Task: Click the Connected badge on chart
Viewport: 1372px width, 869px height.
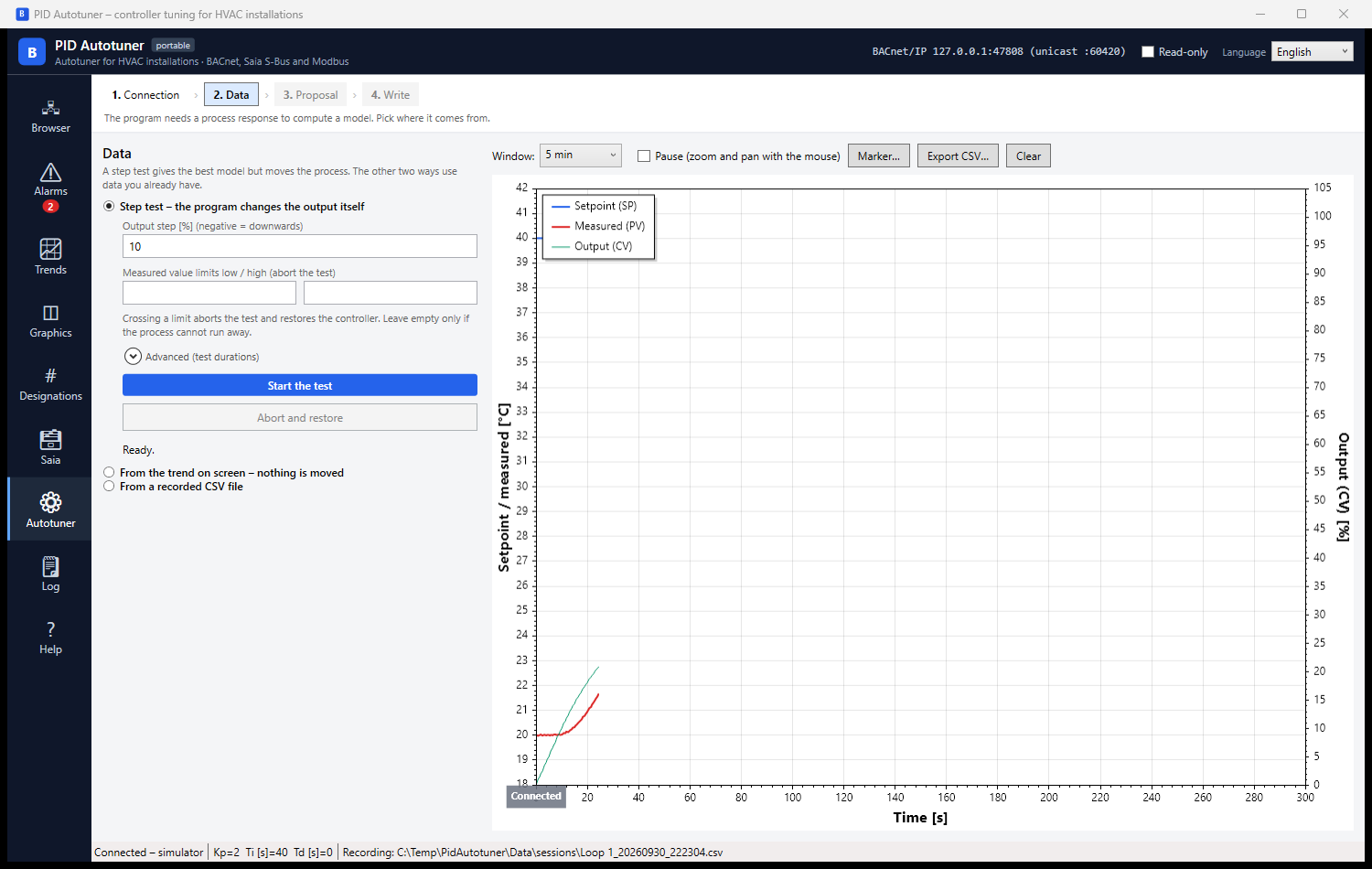Action: tap(536, 797)
